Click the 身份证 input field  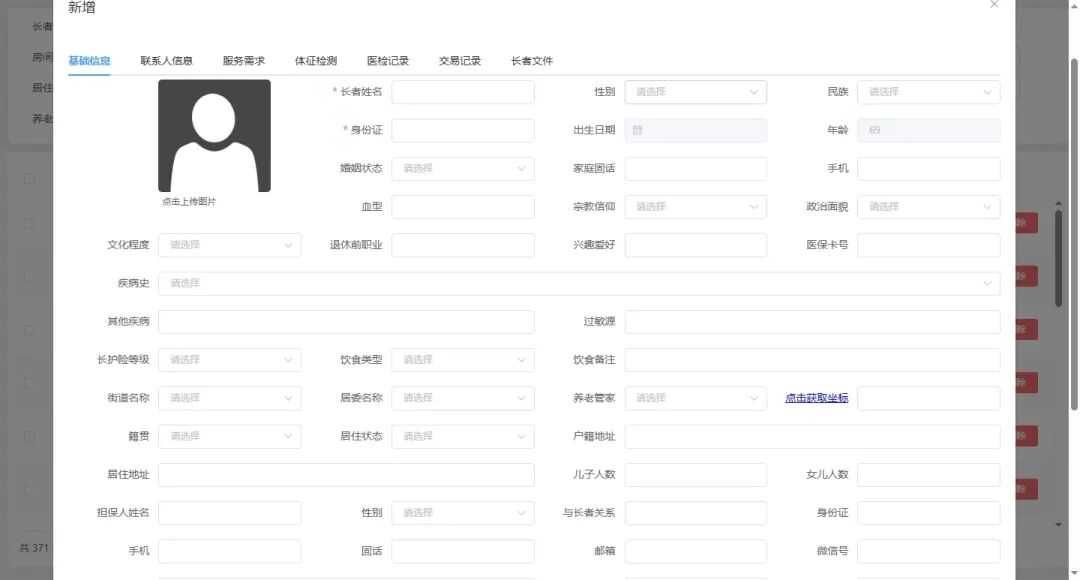[462, 130]
